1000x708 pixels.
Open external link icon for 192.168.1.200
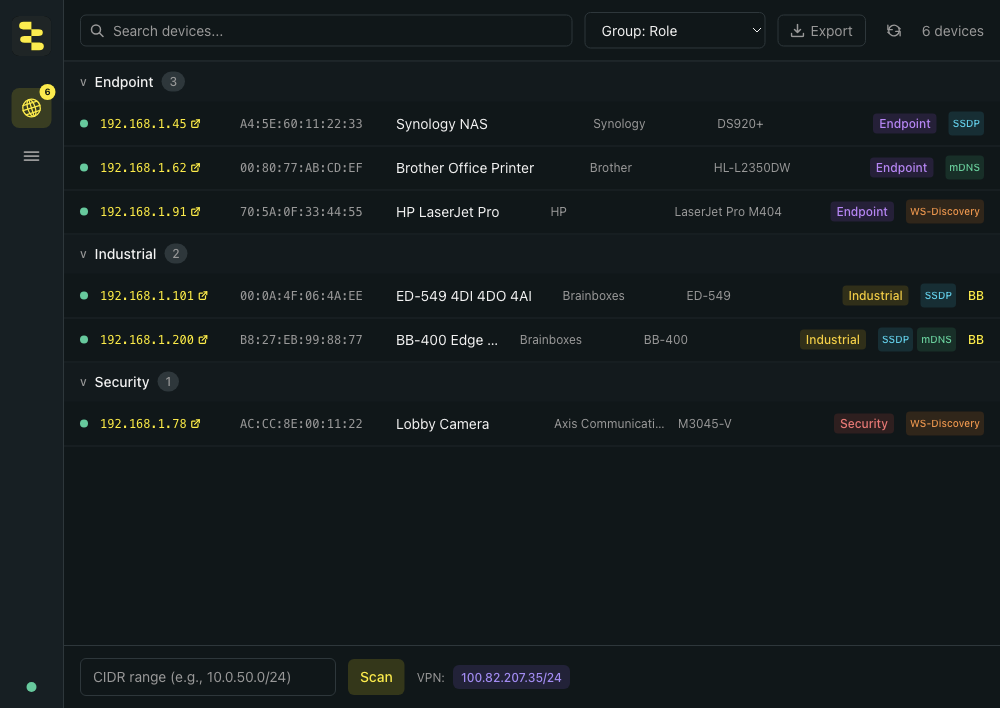(203, 340)
